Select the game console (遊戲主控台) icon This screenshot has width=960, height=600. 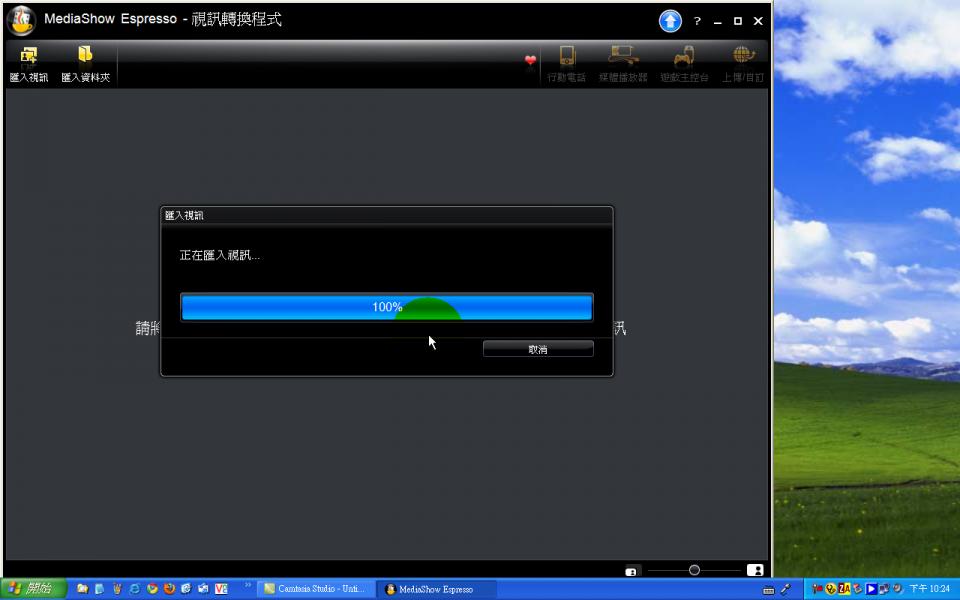(x=684, y=56)
